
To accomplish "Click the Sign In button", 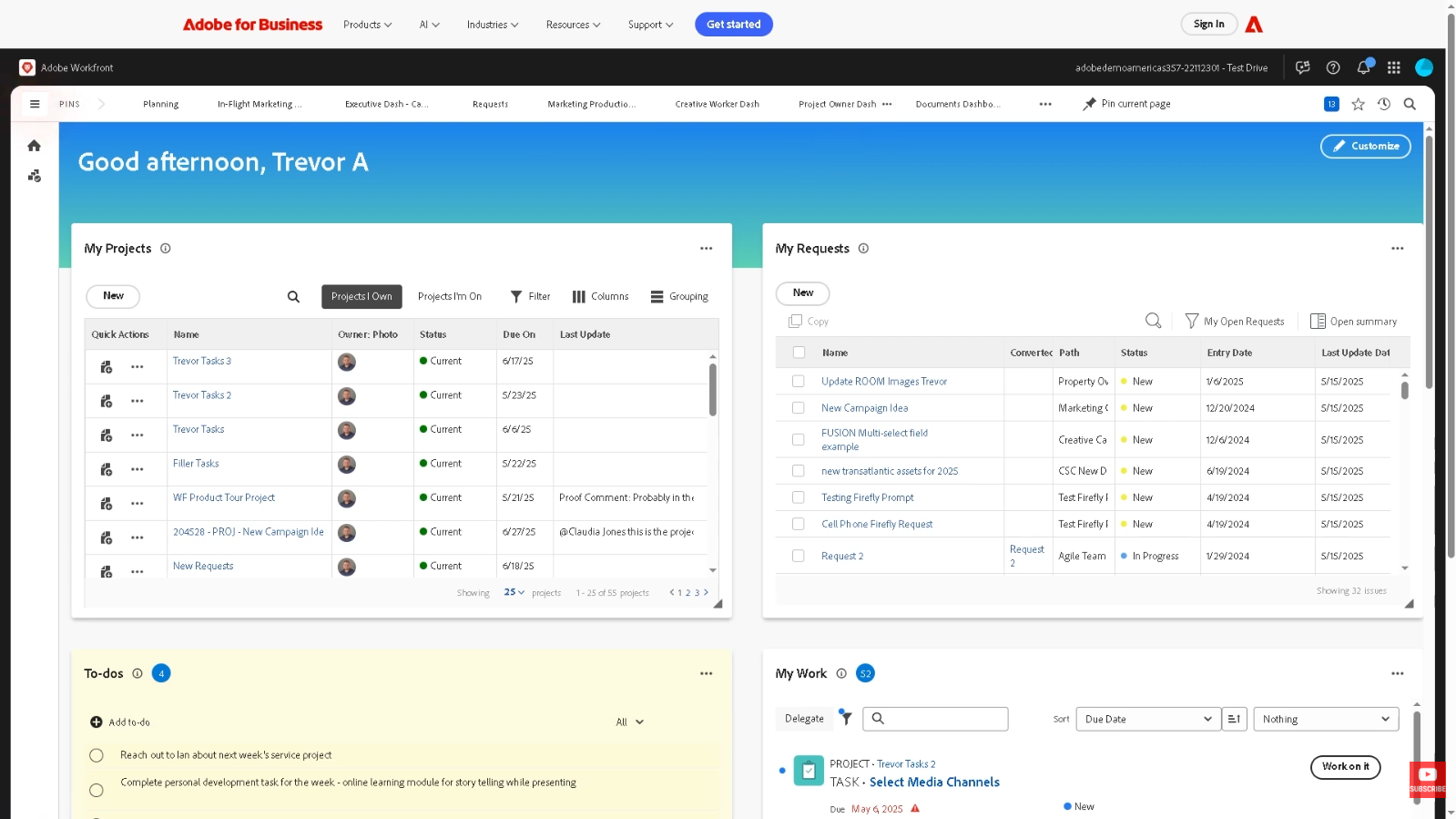I will (1208, 25).
